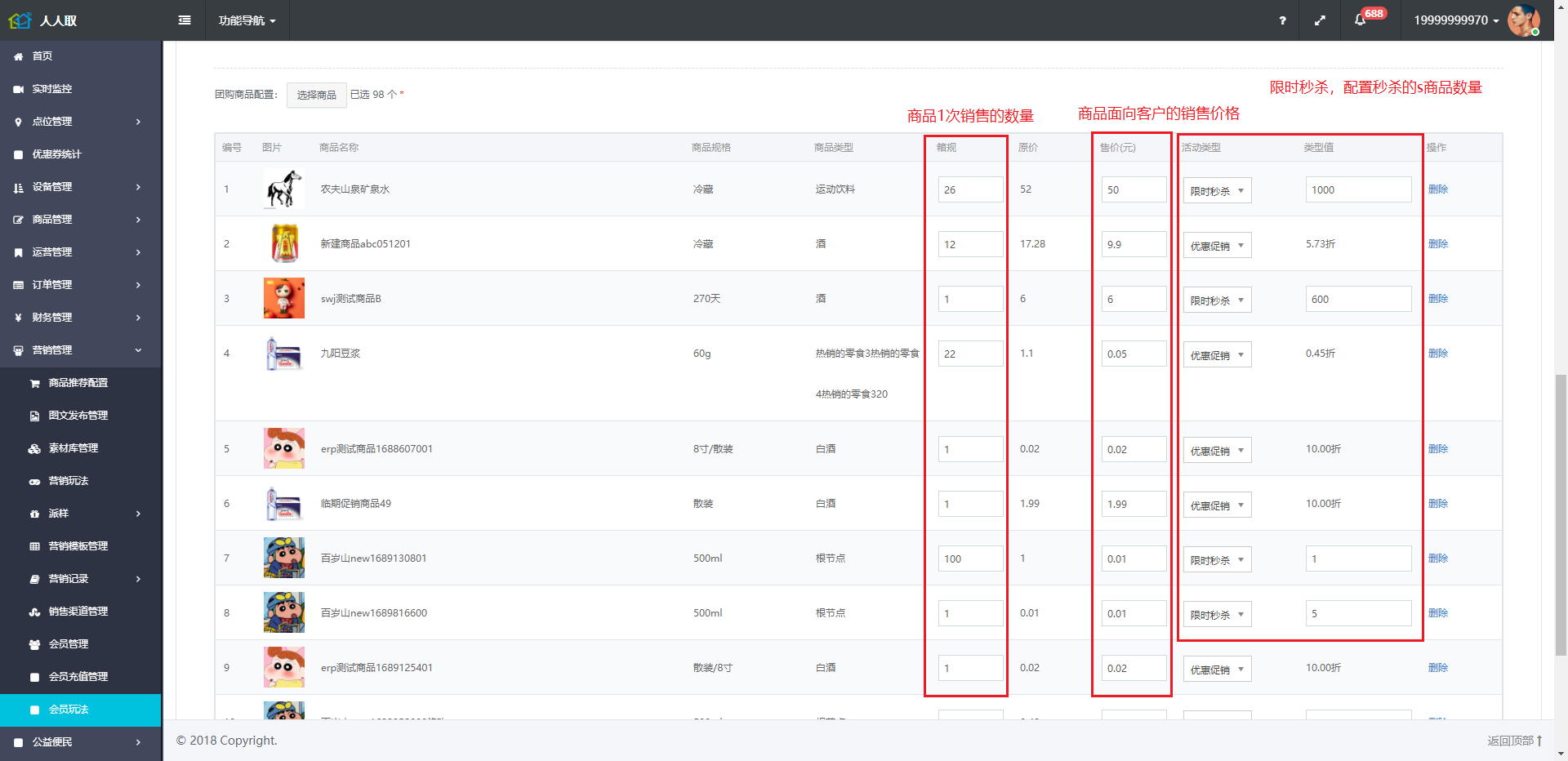Toggle fullscreen with the expand arrows icon
Viewport: 1568px width, 761px height.
click(1320, 20)
